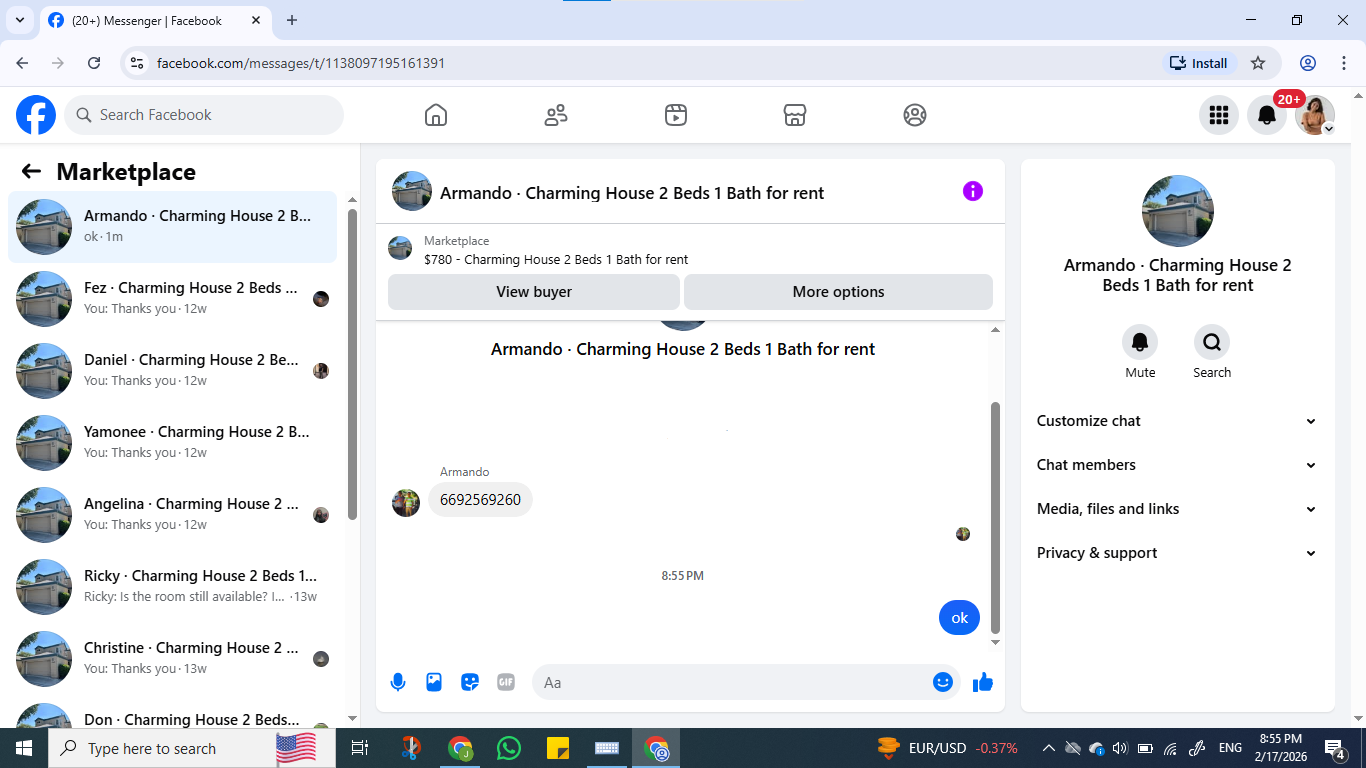1366x768 pixels.
Task: Open Sticky Notes from the taskbar
Action: point(558,748)
